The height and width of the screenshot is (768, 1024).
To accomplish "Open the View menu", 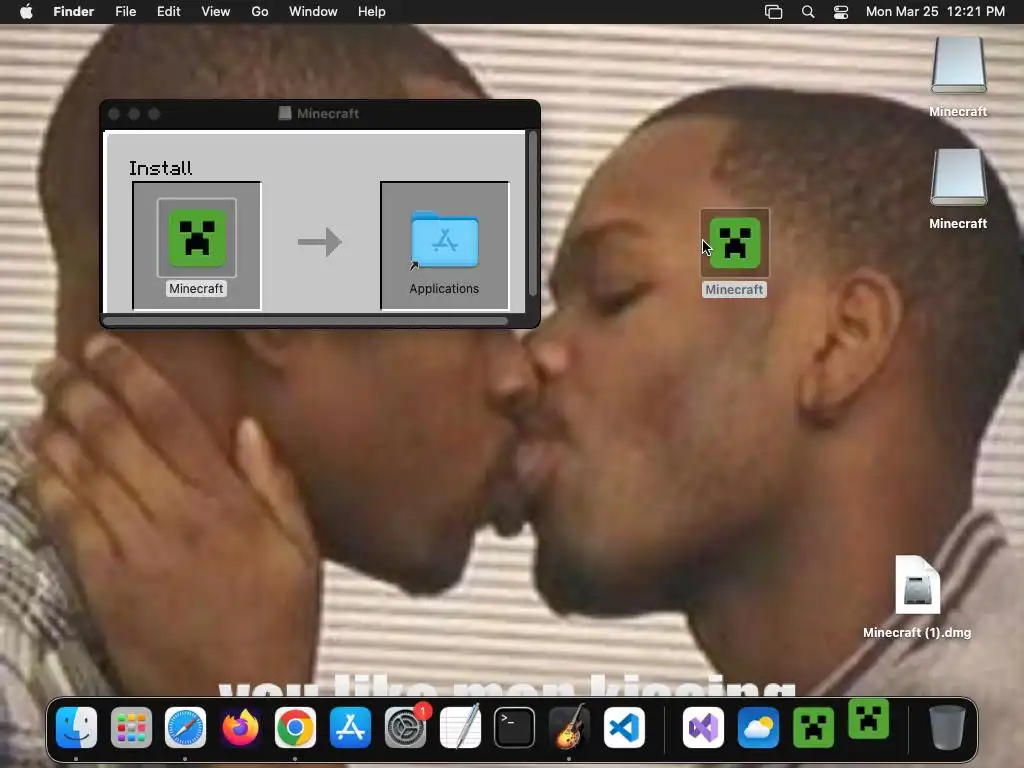I will pos(216,12).
